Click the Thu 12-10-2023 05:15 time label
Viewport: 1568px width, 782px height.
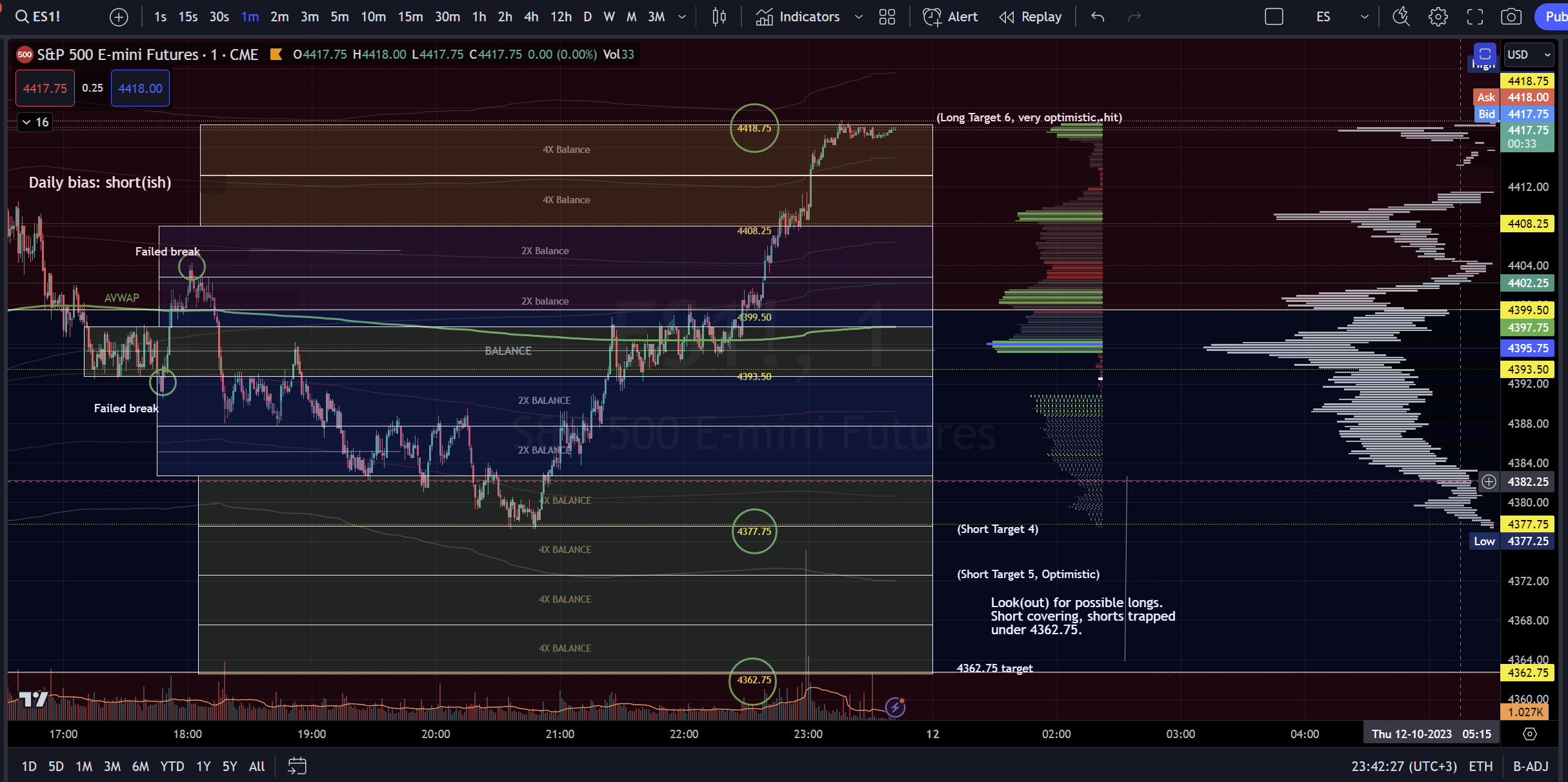[x=1431, y=734]
